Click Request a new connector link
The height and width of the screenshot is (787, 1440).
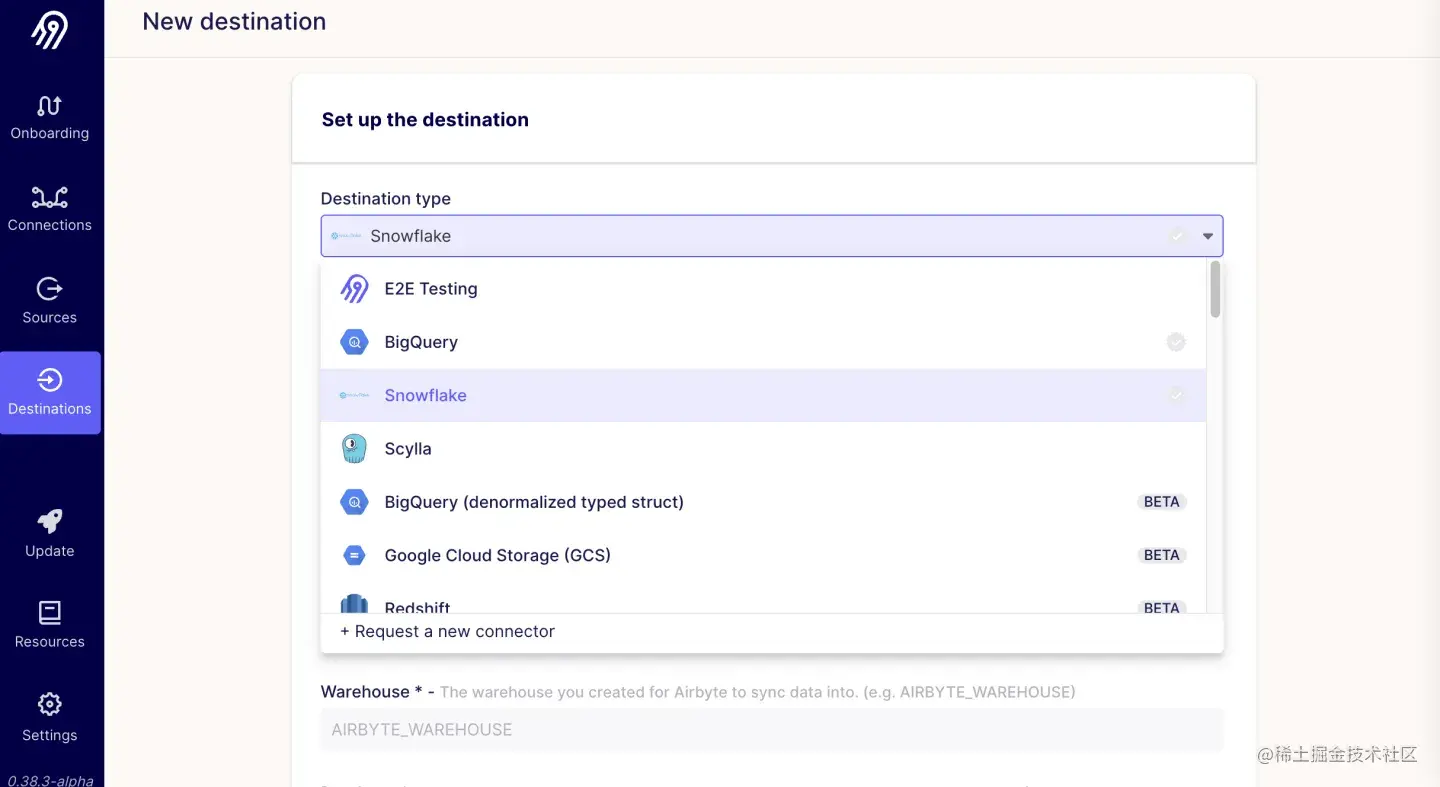point(447,632)
